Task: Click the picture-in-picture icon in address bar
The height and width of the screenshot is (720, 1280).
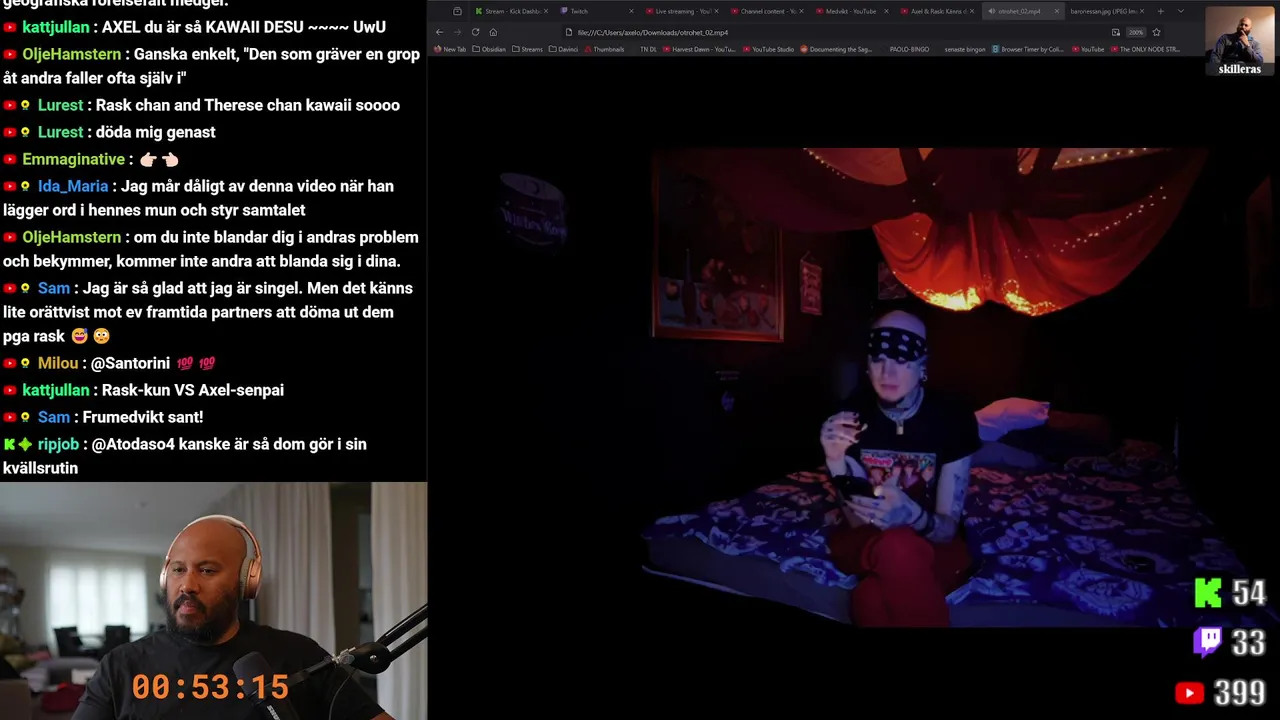Action: tap(1116, 32)
